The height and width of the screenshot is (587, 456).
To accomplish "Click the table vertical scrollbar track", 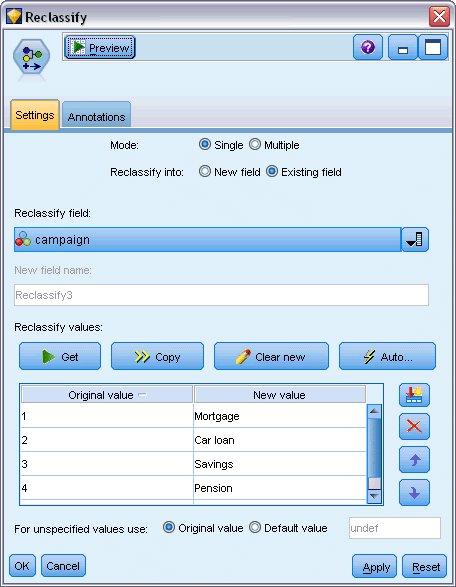I will tap(374, 453).
